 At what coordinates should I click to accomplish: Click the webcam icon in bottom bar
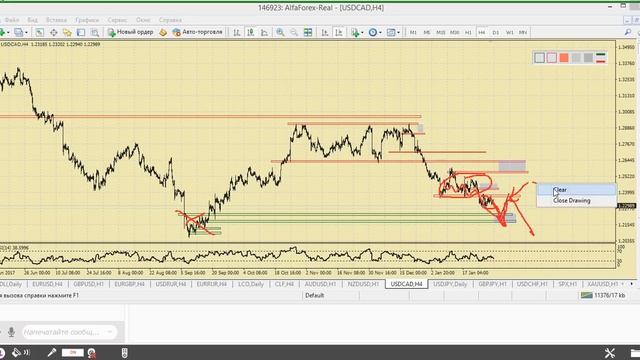pos(92,353)
